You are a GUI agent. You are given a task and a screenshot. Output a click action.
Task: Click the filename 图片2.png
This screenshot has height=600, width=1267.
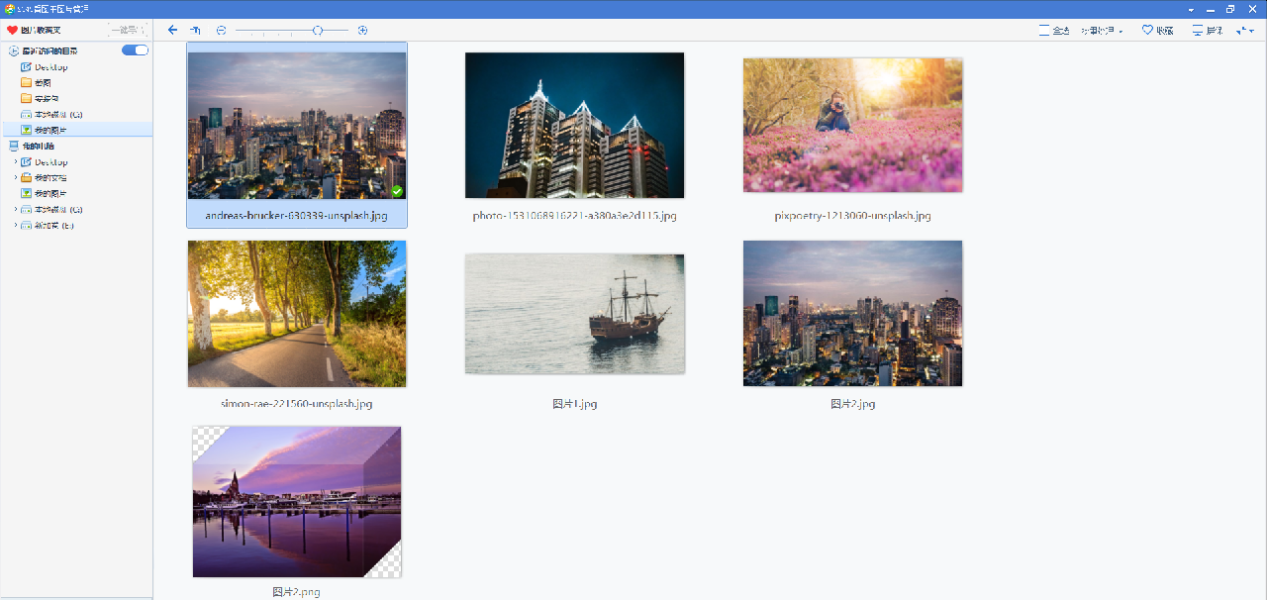coord(296,592)
